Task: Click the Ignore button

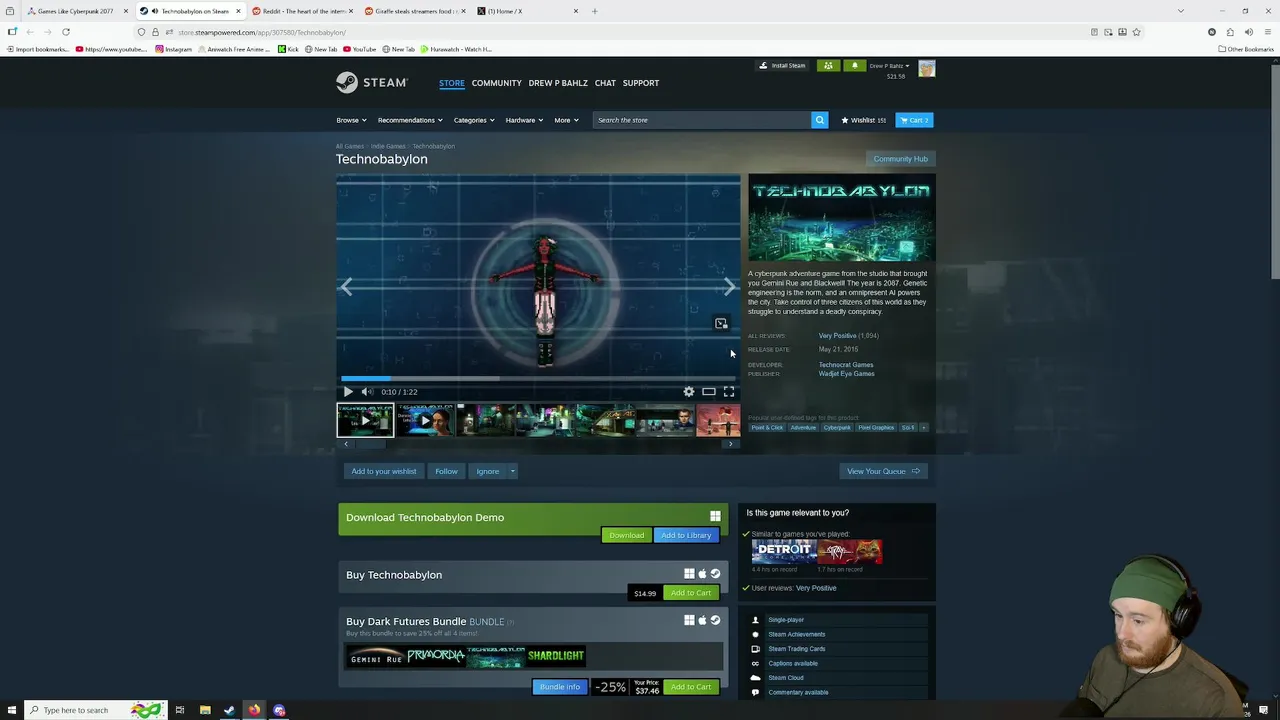Action: pyautogui.click(x=487, y=471)
